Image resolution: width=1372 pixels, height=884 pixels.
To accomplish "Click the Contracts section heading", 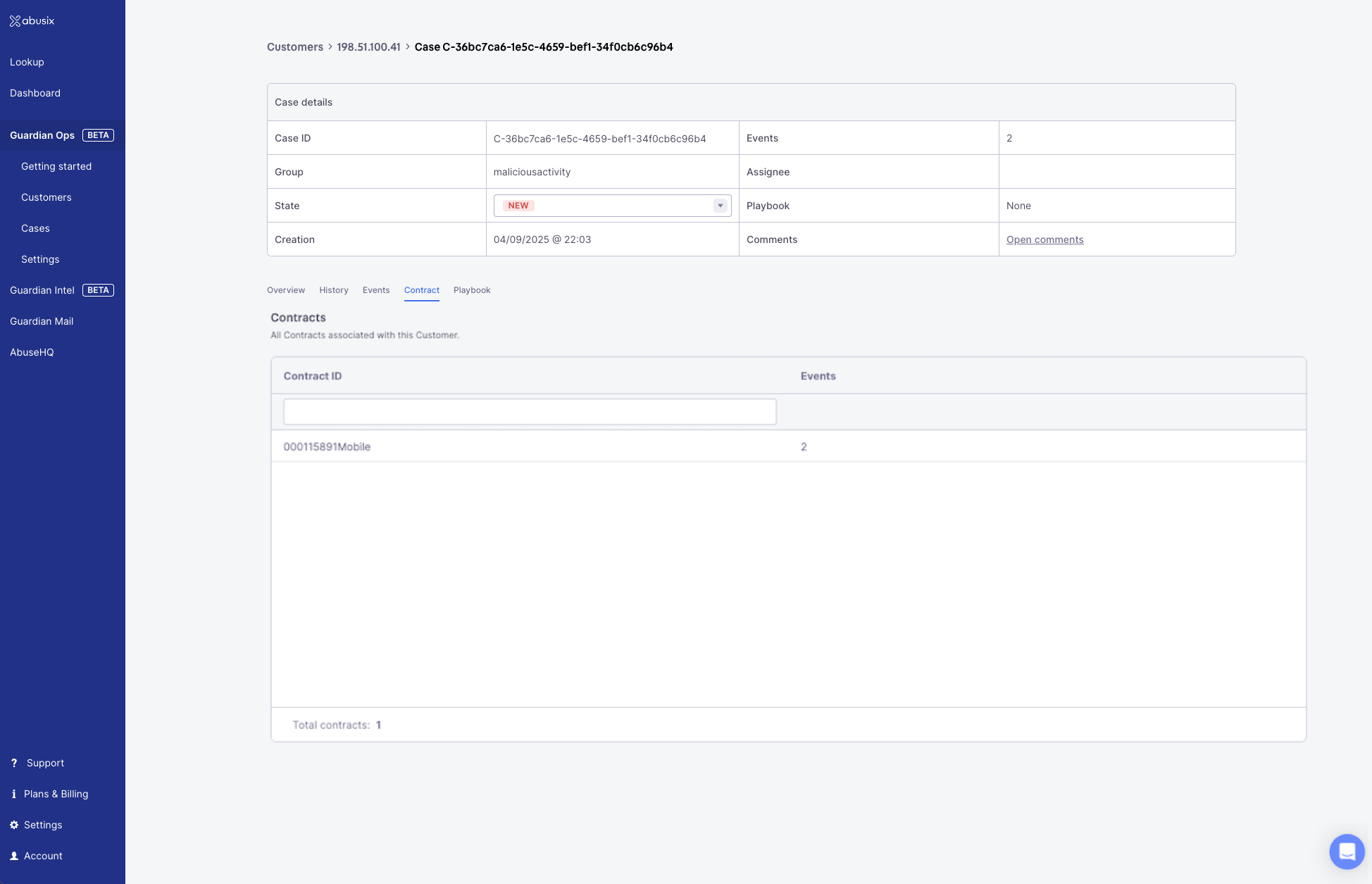I will coord(298,318).
